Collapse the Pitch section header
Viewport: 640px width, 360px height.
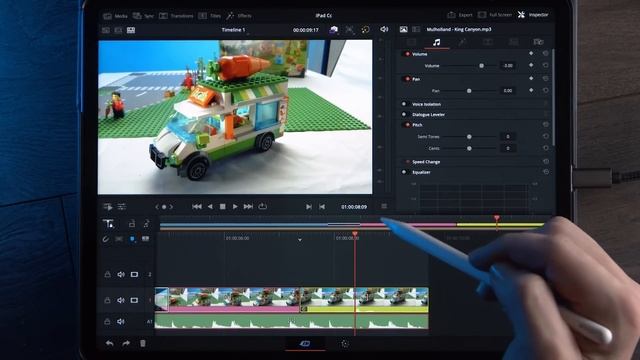pos(417,125)
